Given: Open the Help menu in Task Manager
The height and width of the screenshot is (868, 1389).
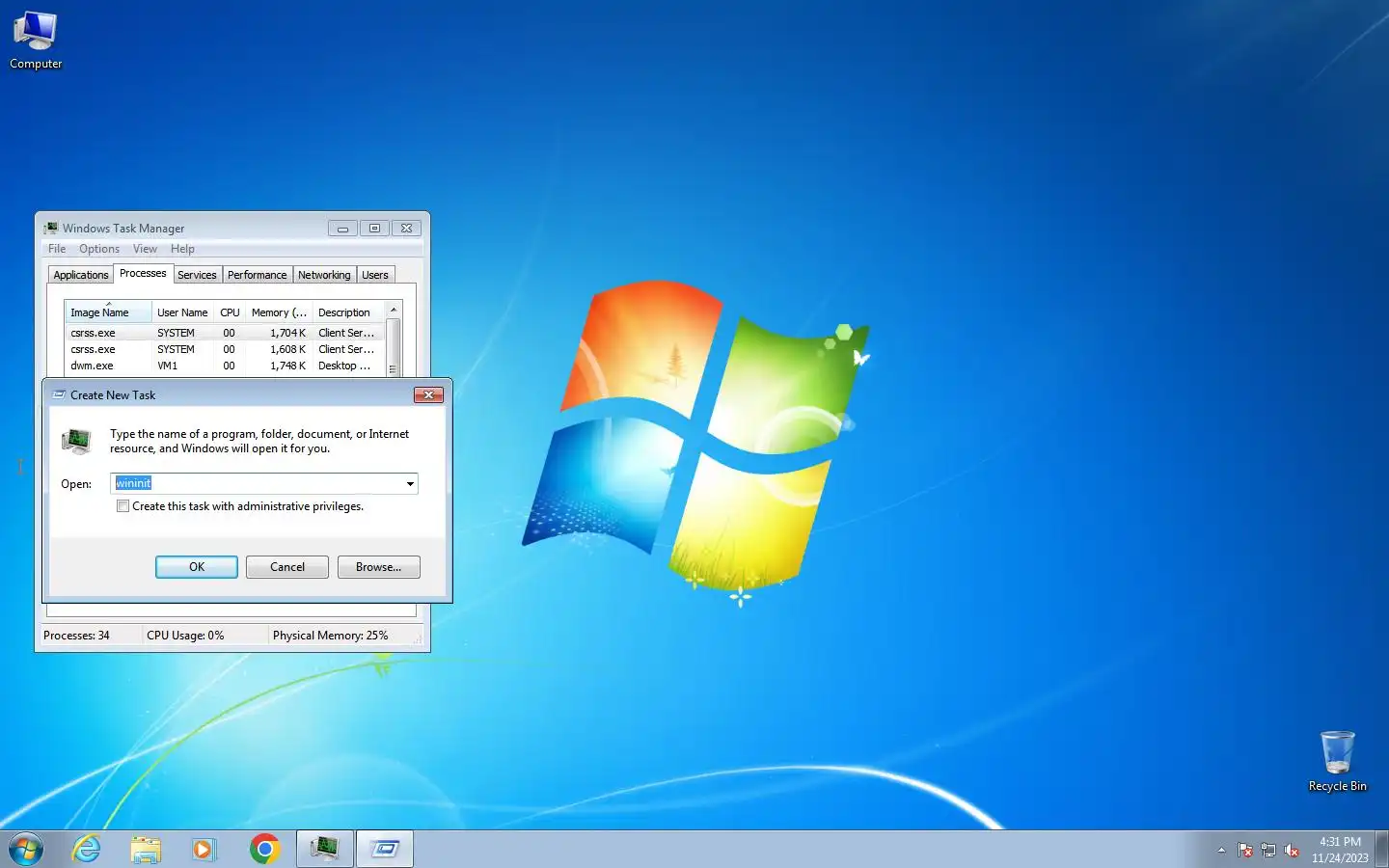Looking at the screenshot, I should tap(182, 249).
